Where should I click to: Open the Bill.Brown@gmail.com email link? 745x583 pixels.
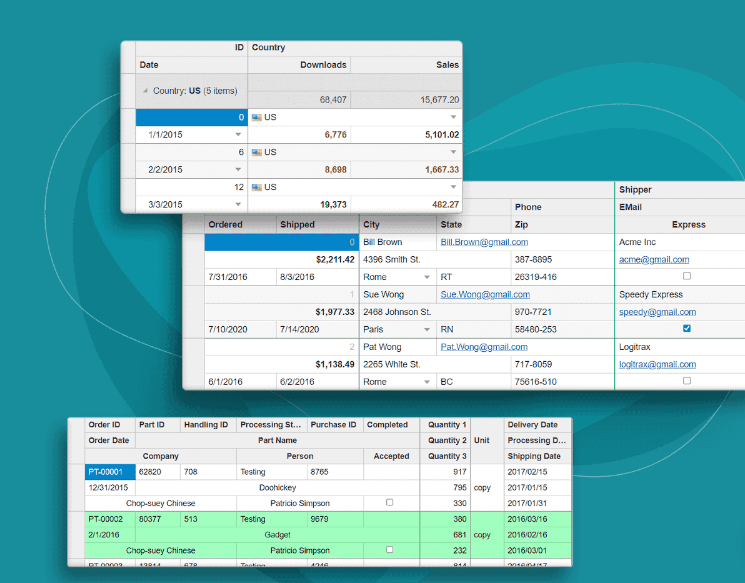pos(484,242)
